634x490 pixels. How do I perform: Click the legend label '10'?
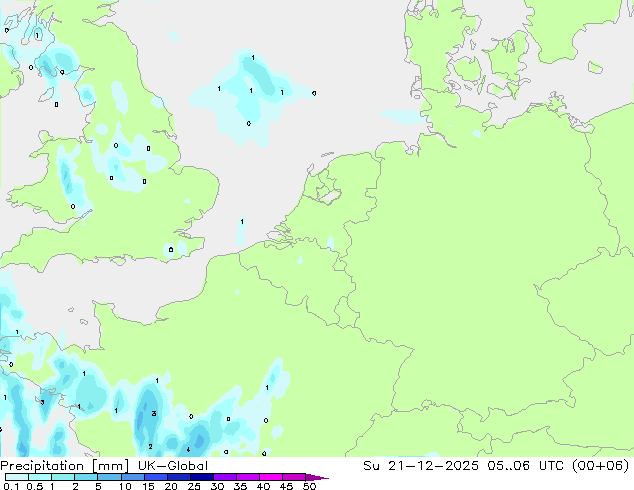pos(125,486)
